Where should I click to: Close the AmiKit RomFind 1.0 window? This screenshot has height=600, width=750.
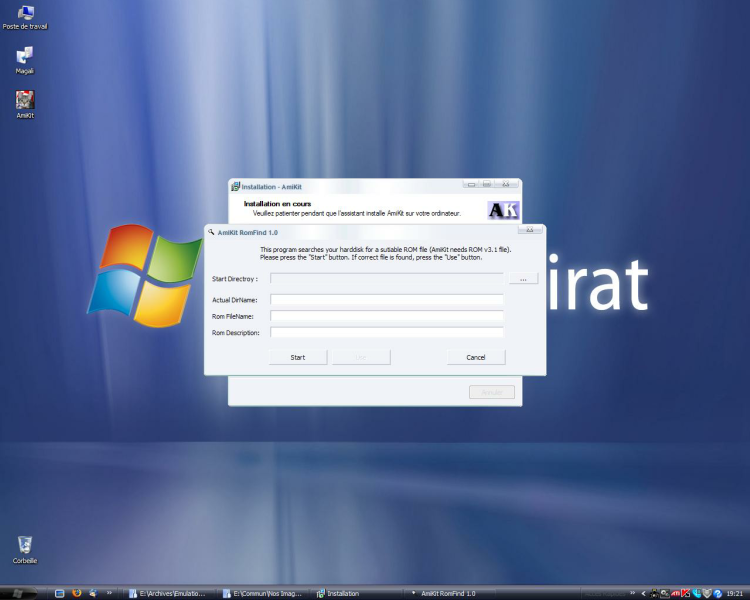click(x=529, y=230)
